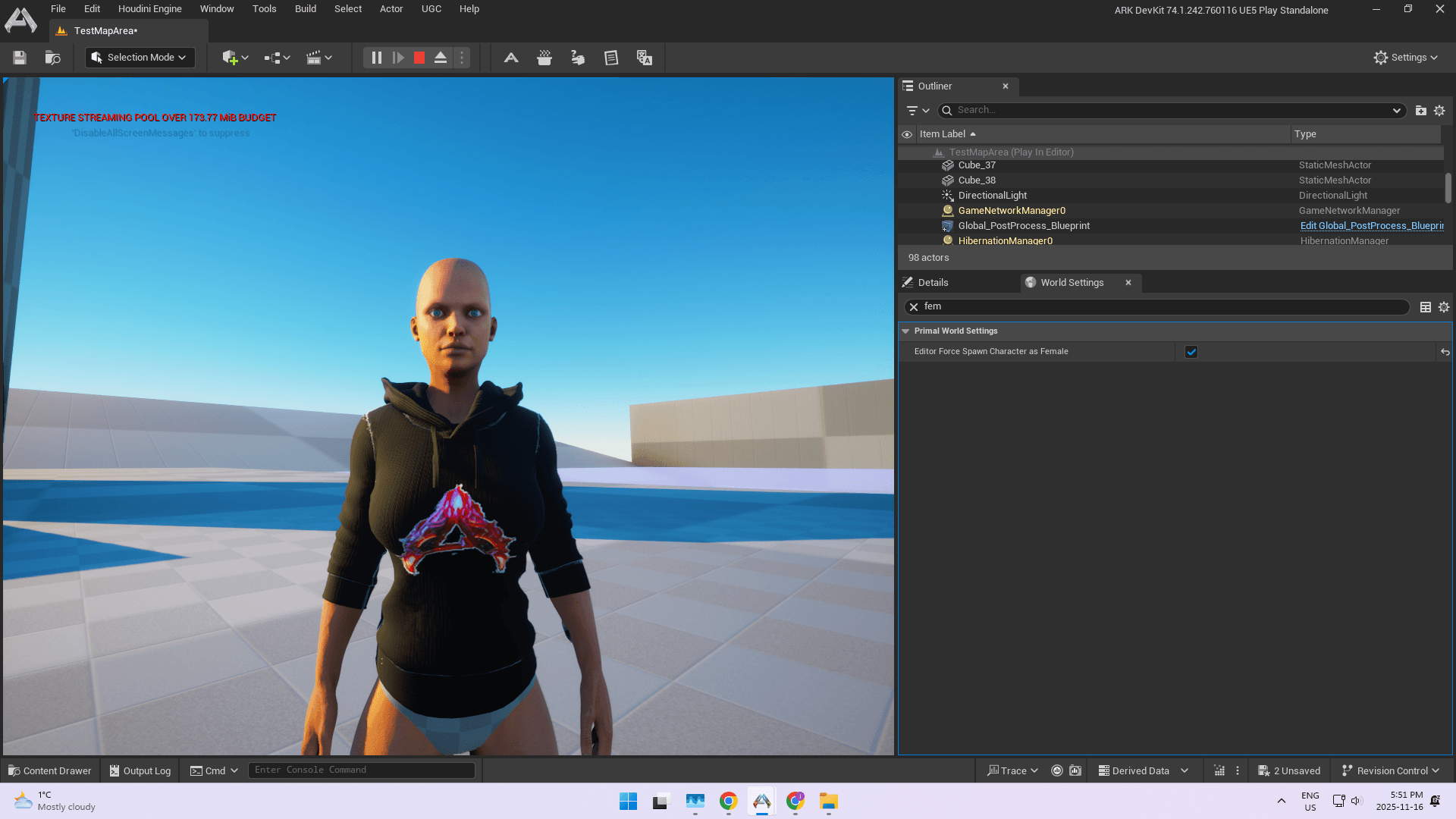Image resolution: width=1456 pixels, height=819 pixels.
Task: Toggle the Outliner visibility eye column
Action: click(907, 134)
